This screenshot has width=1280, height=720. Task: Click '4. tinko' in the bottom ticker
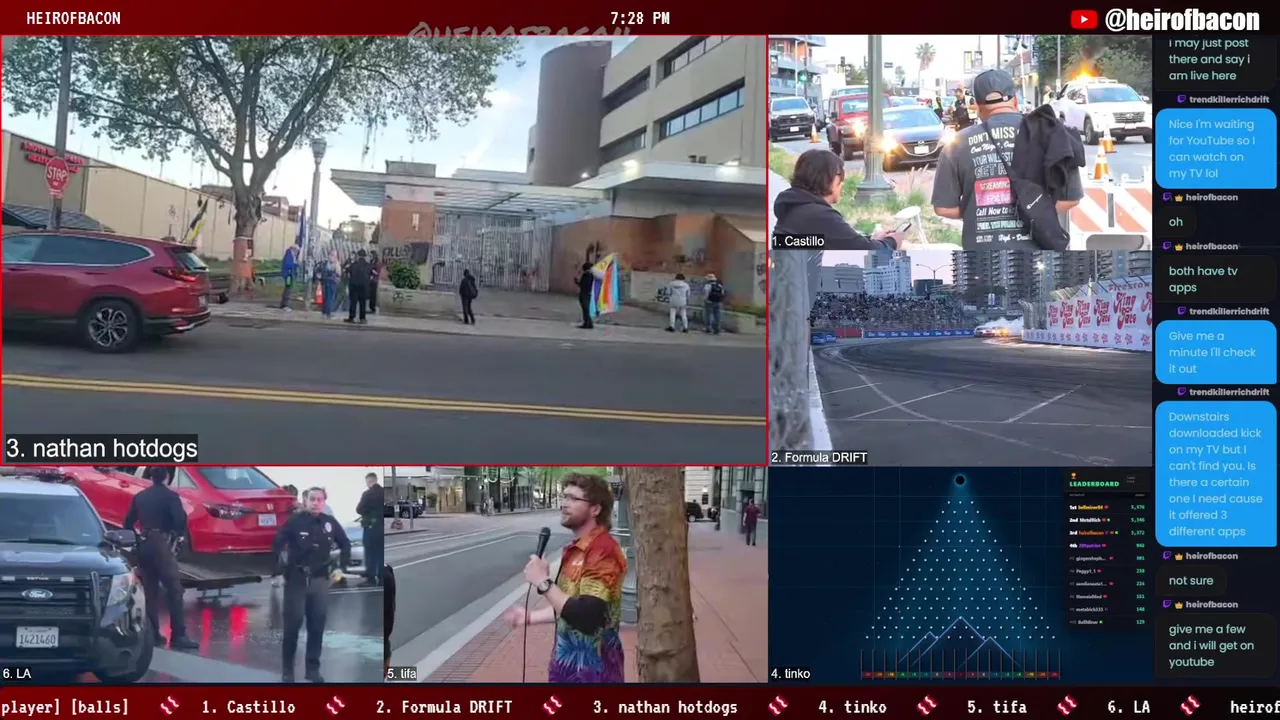click(x=852, y=707)
